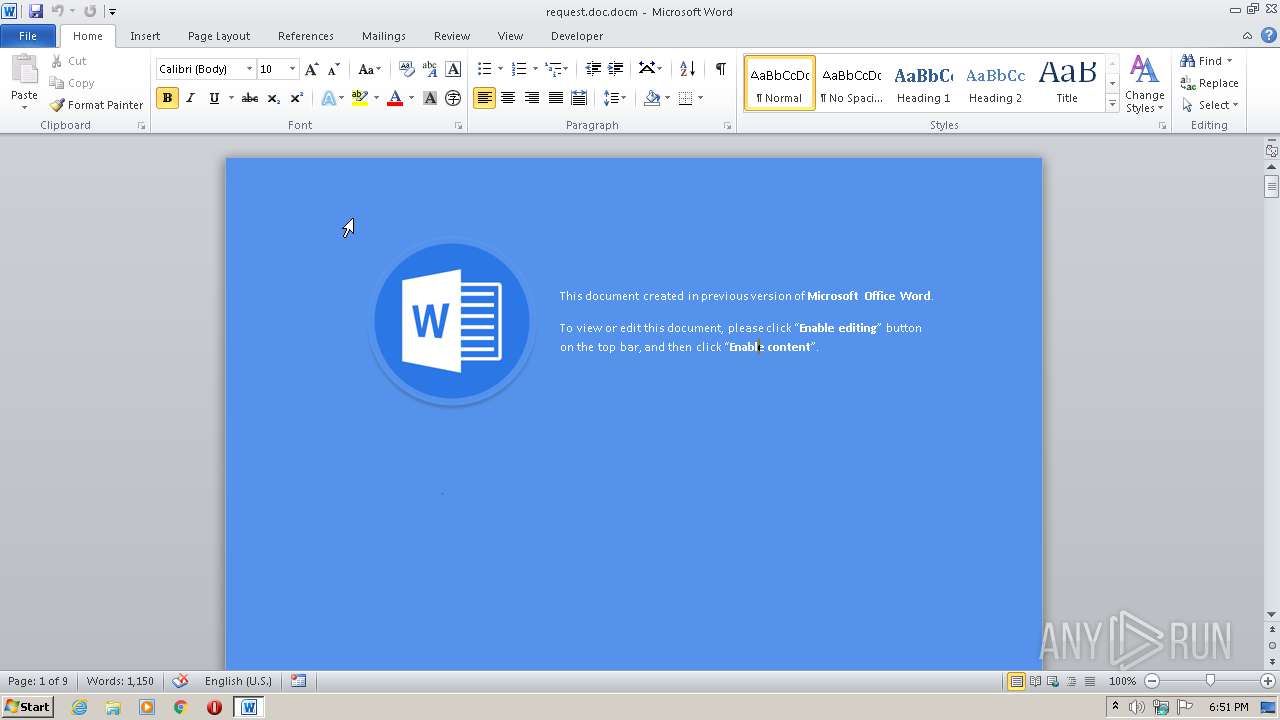Grow font size with the larger A icon

point(312,69)
